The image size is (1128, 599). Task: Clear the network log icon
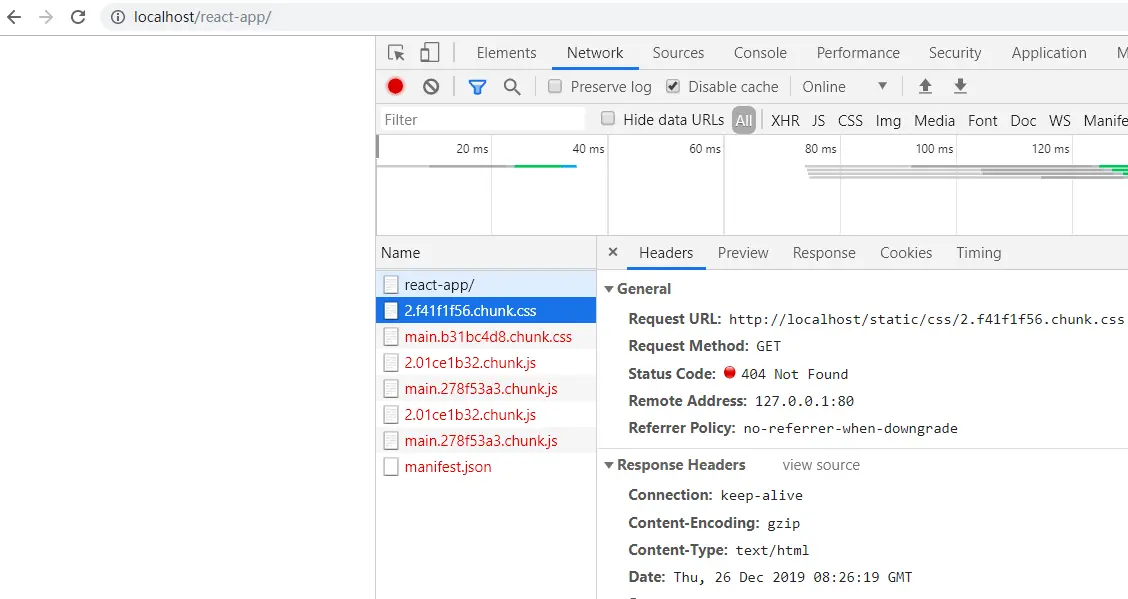pyautogui.click(x=431, y=86)
